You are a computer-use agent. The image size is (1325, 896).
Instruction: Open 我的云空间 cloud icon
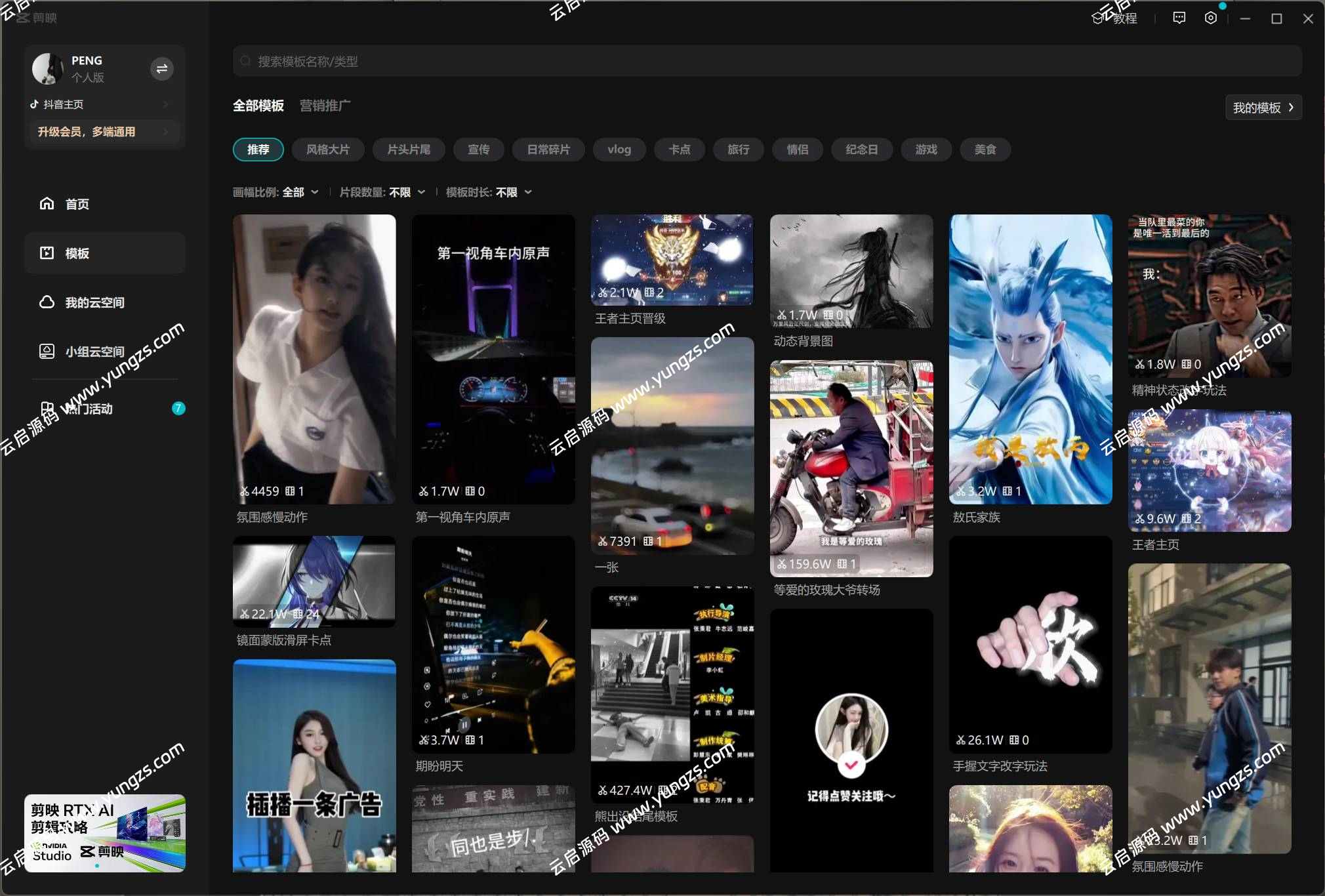tap(47, 302)
